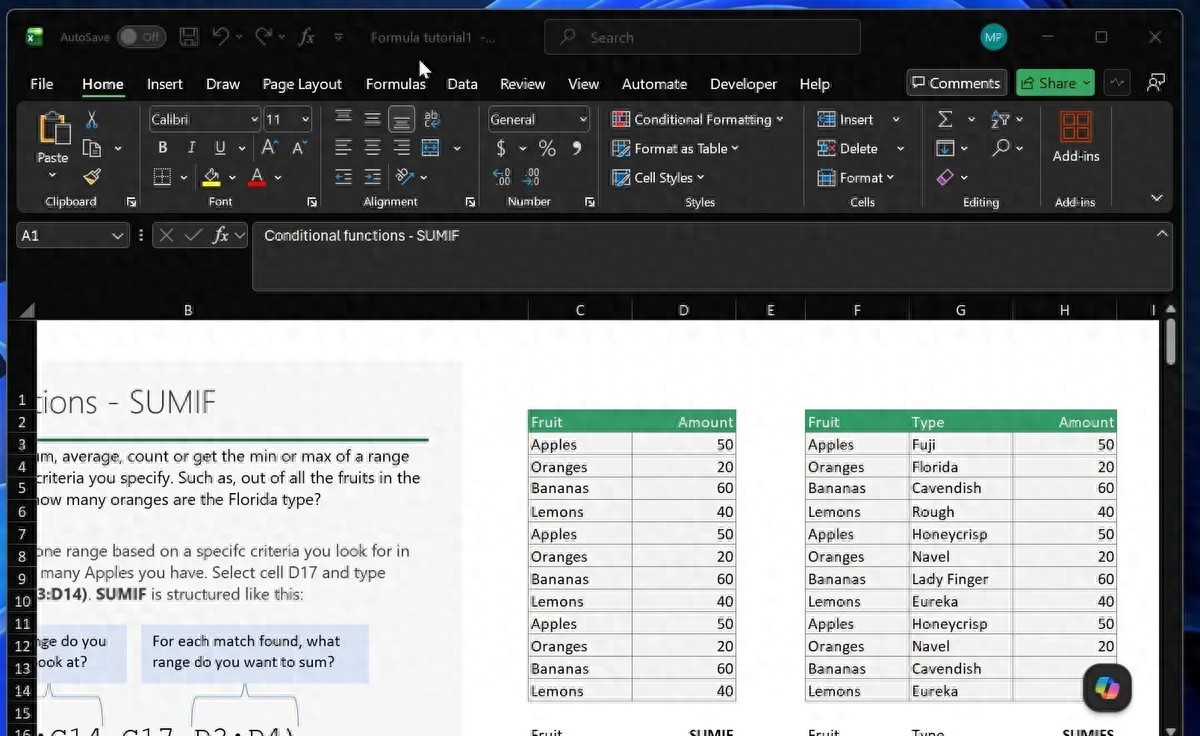1200x736 pixels.
Task: Open the Name Box dropdown arrow
Action: (118, 236)
